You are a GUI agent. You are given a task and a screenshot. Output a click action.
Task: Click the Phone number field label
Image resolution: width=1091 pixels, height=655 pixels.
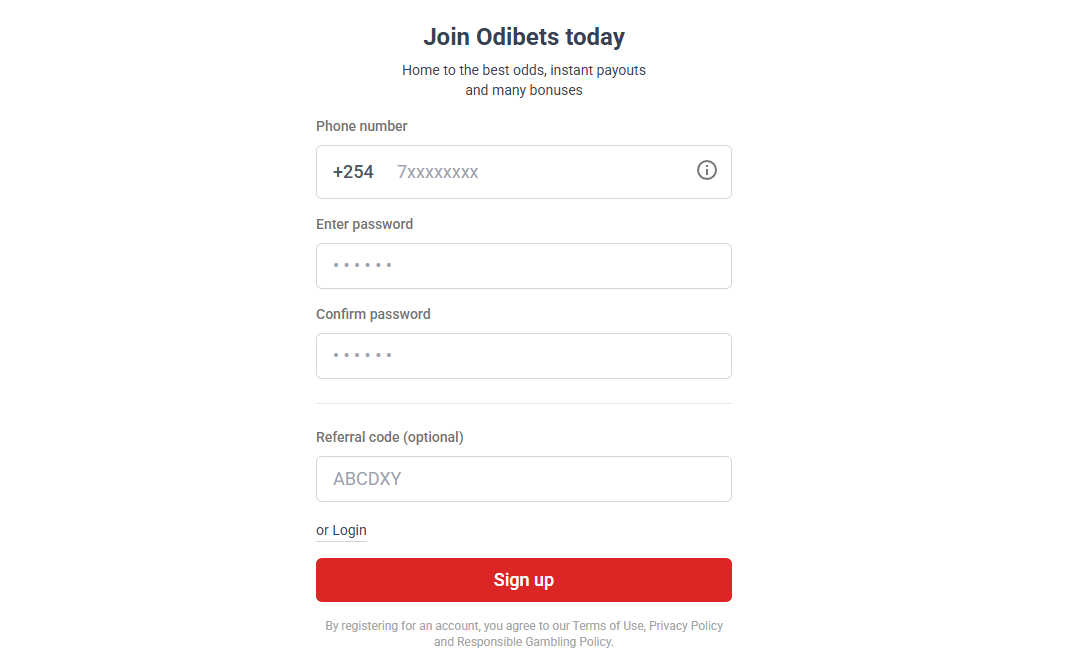(x=361, y=126)
